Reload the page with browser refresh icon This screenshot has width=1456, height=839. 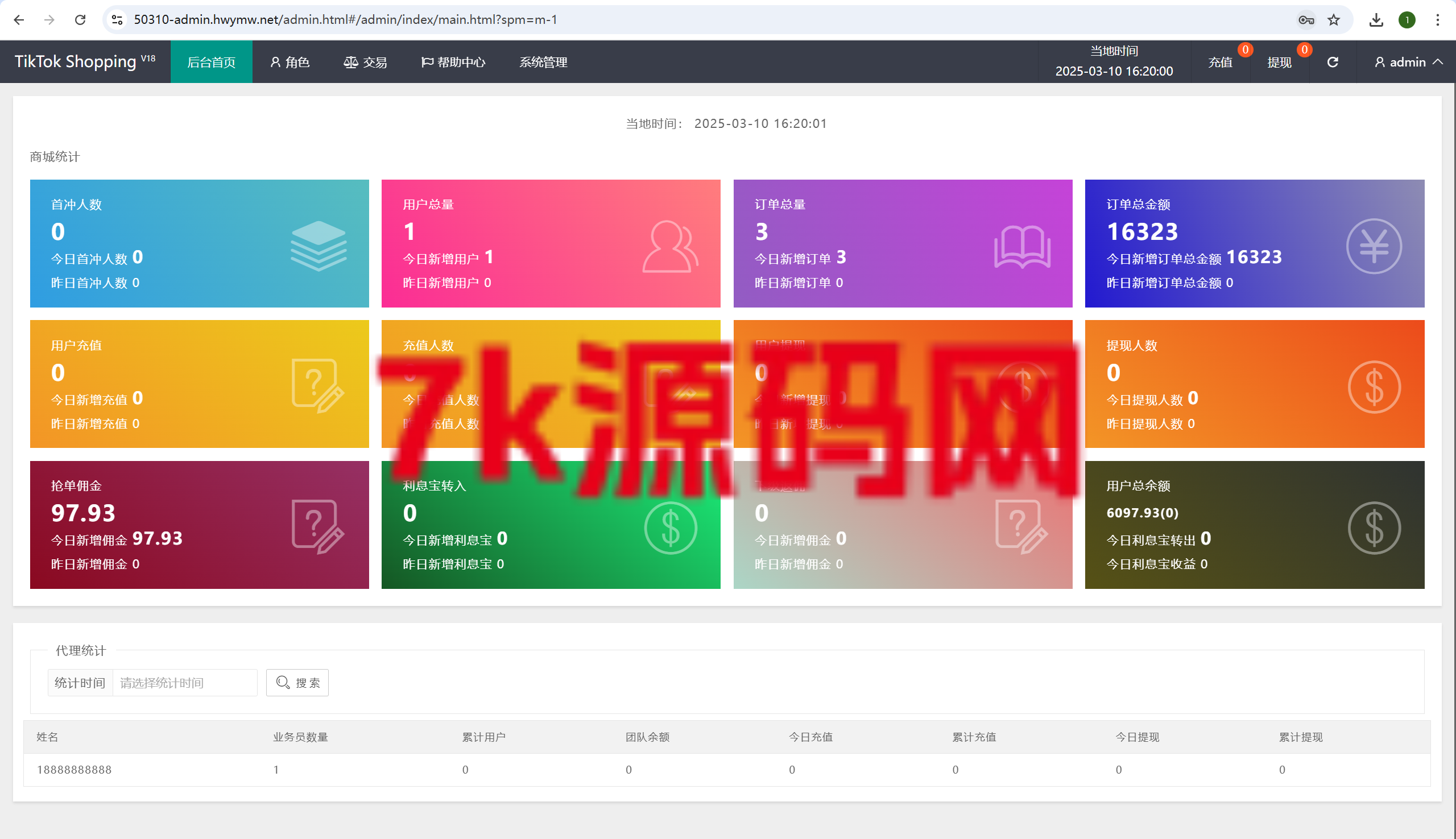(x=80, y=20)
